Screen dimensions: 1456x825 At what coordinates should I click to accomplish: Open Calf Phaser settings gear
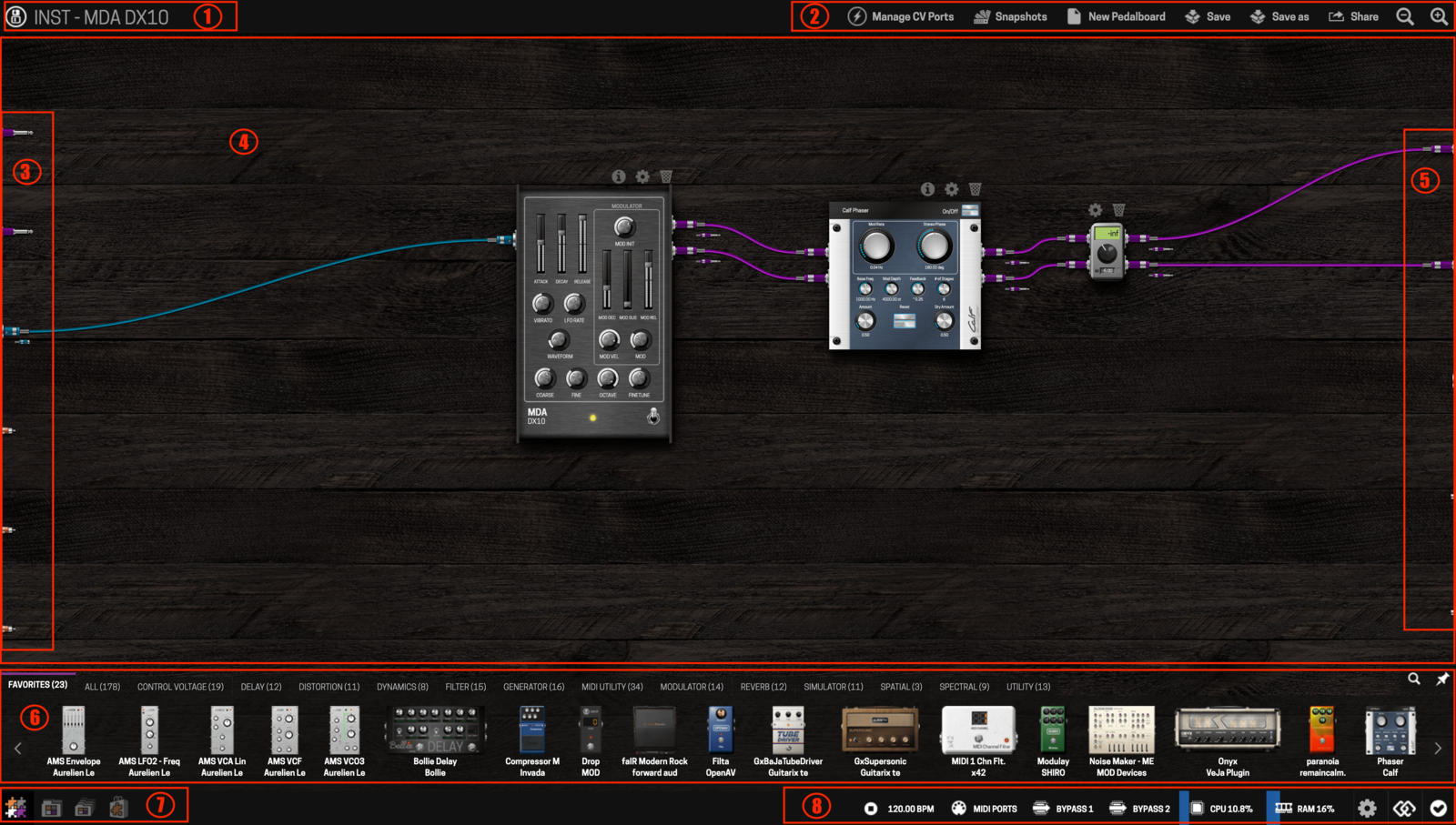coord(951,189)
